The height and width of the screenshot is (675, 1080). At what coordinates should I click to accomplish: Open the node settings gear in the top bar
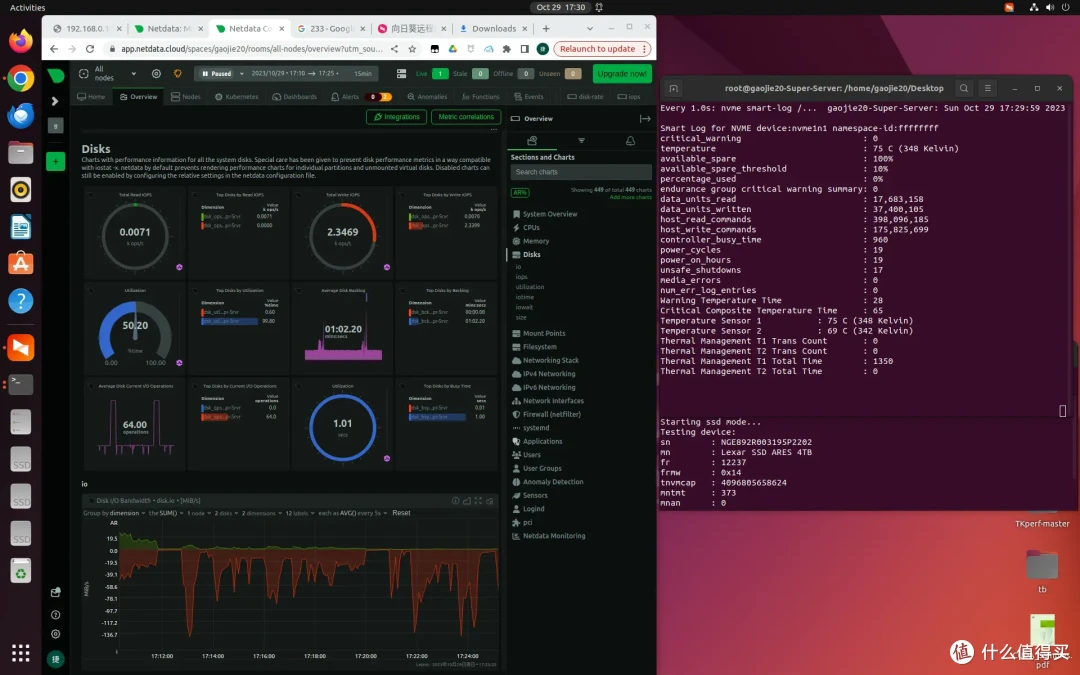(154, 74)
